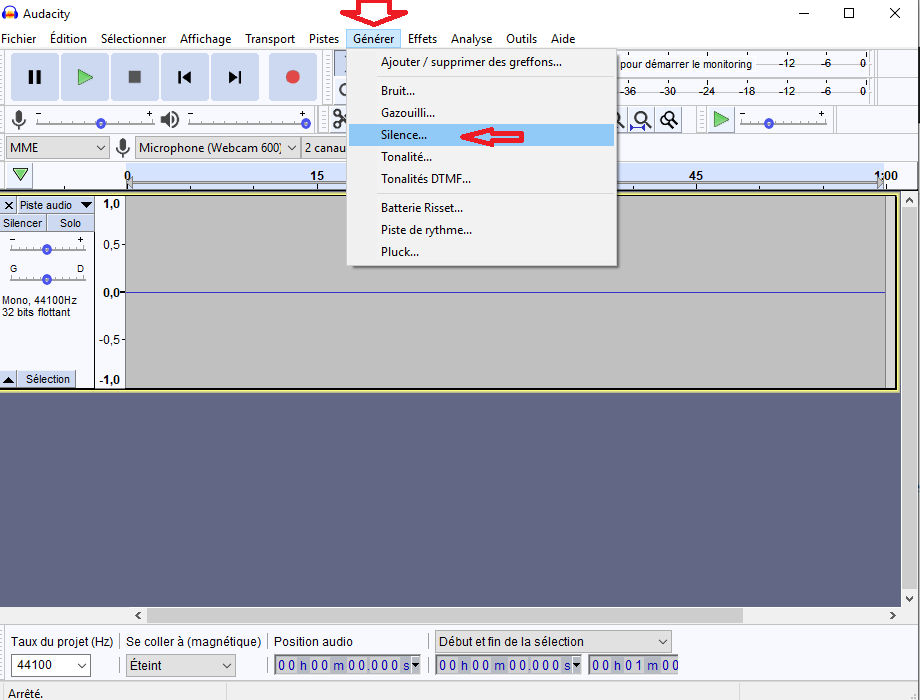
Task: Select Tonalités DTMF... menu entry
Action: coord(425,179)
